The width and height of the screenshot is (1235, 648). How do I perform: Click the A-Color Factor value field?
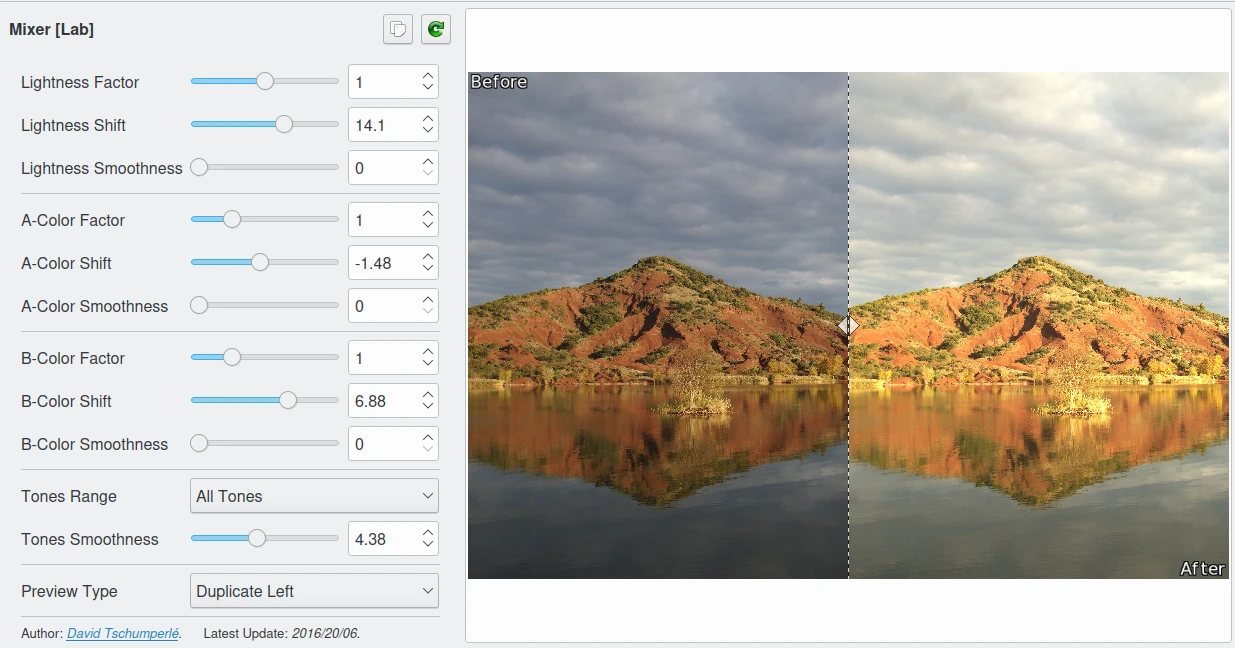coord(382,220)
